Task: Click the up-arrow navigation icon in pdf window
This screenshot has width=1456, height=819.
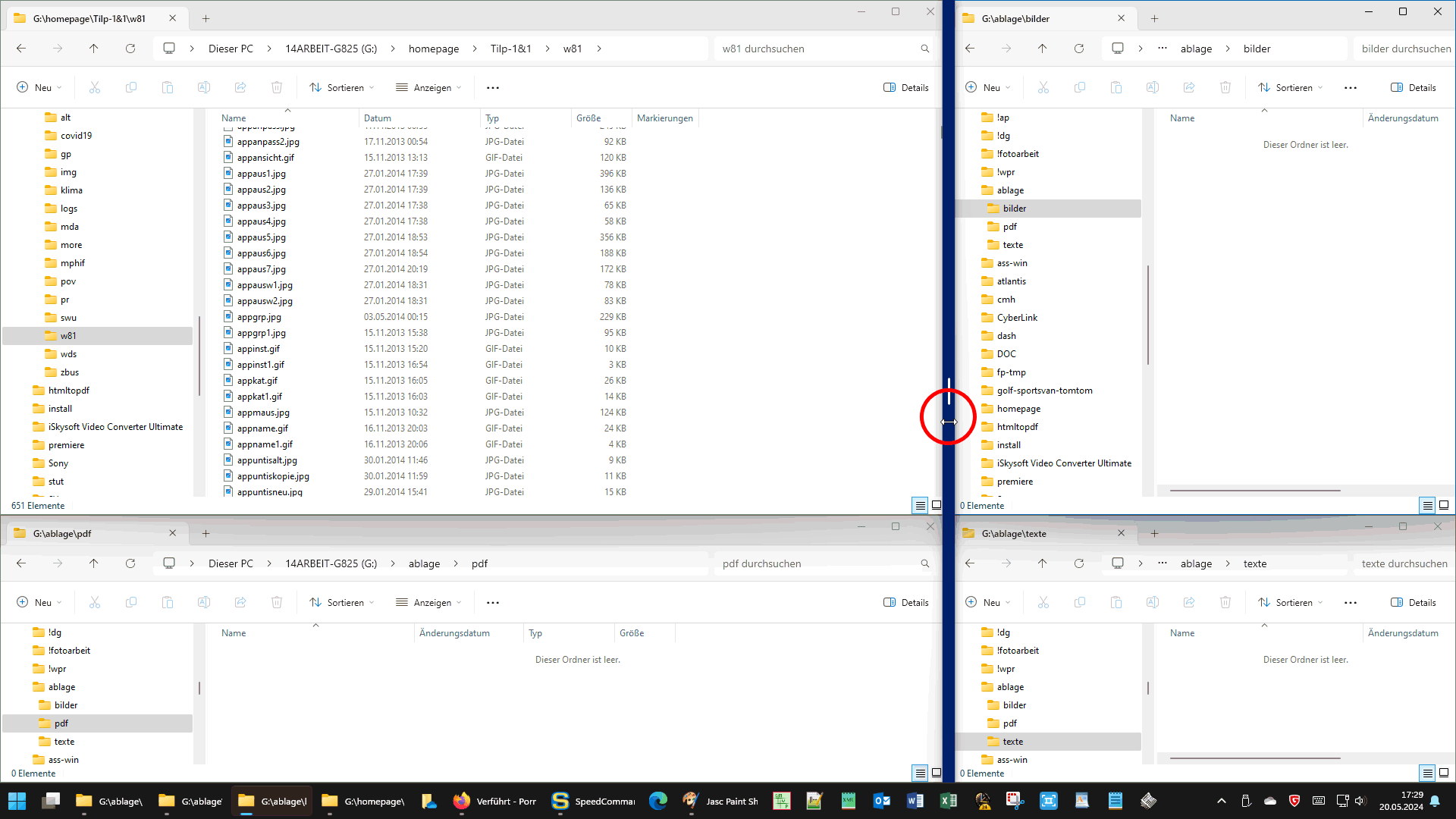Action: (93, 563)
